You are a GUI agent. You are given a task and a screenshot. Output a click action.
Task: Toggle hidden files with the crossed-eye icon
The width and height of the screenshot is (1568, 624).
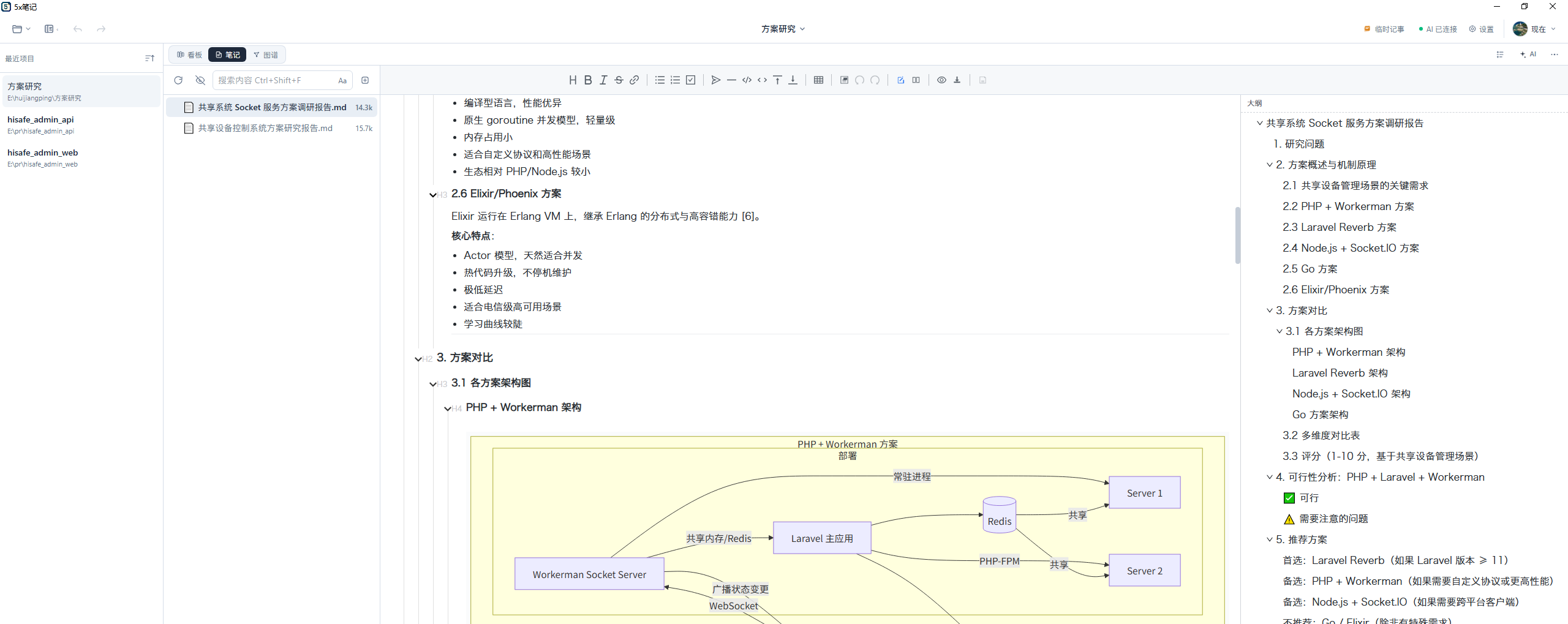200,80
